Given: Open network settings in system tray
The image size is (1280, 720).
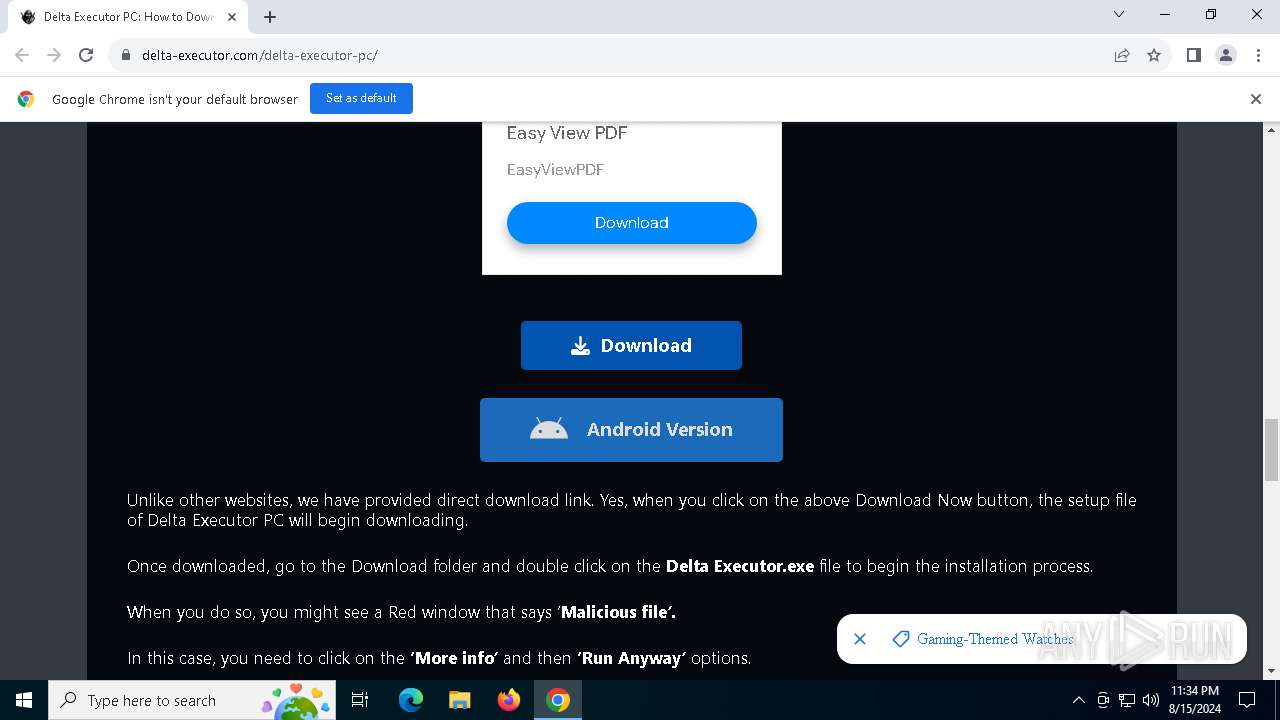Looking at the screenshot, I should click(x=1127, y=700).
